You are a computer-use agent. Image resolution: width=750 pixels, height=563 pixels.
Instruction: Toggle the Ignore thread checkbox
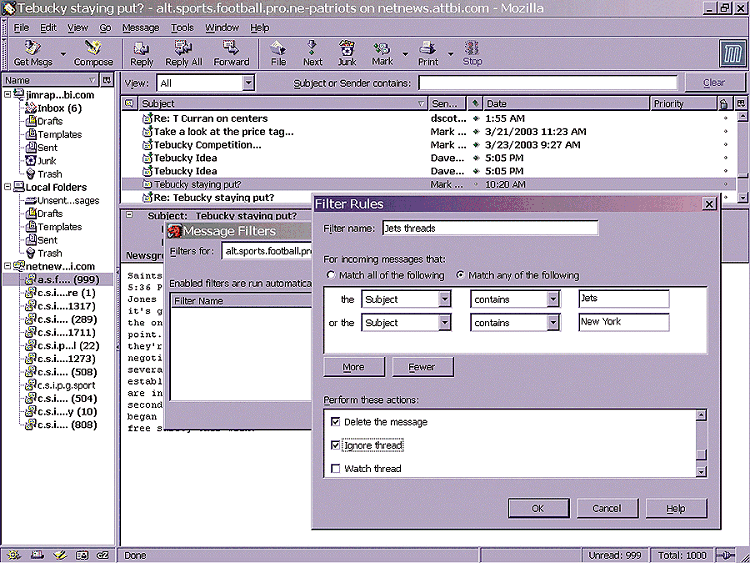click(335, 445)
